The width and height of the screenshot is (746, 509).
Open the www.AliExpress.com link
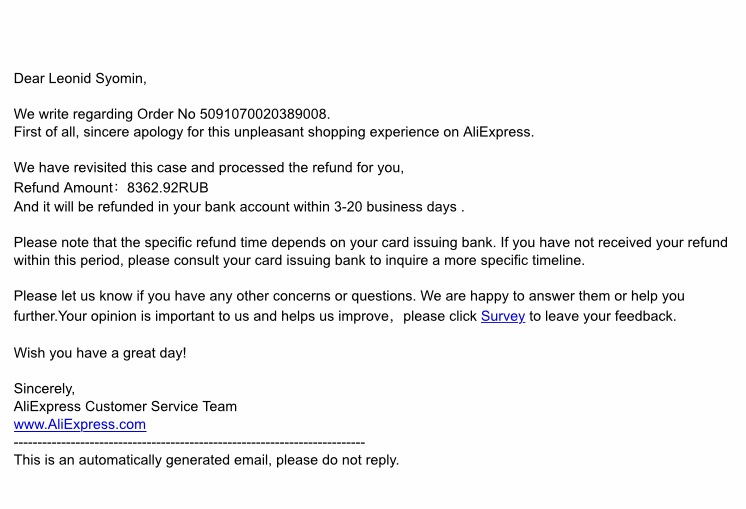click(80, 424)
